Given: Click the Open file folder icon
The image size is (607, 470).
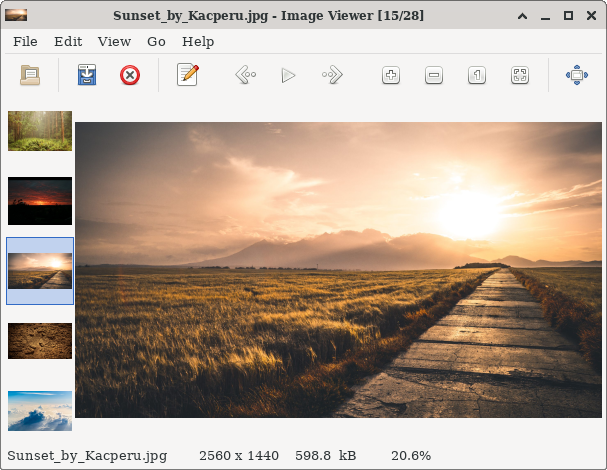Looking at the screenshot, I should point(30,75).
